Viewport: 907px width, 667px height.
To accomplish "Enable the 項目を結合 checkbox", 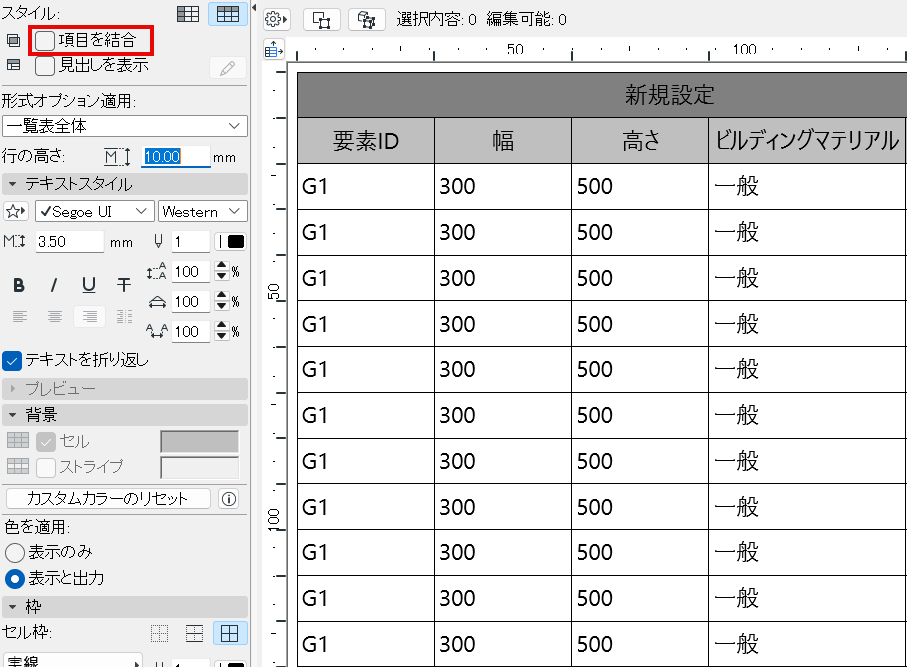I will click(45, 40).
